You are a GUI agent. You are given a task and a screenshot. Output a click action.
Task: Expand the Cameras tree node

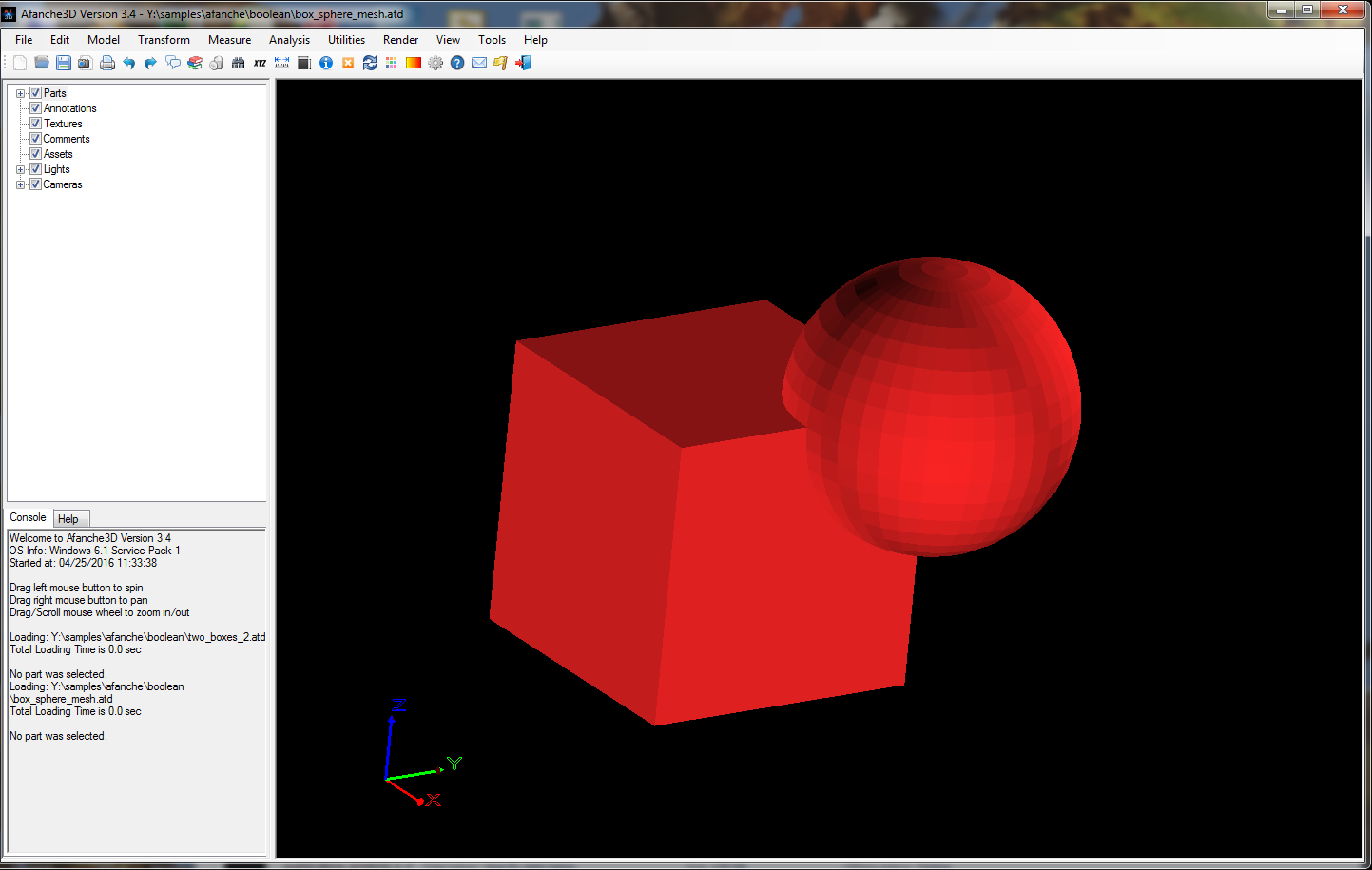(x=20, y=184)
